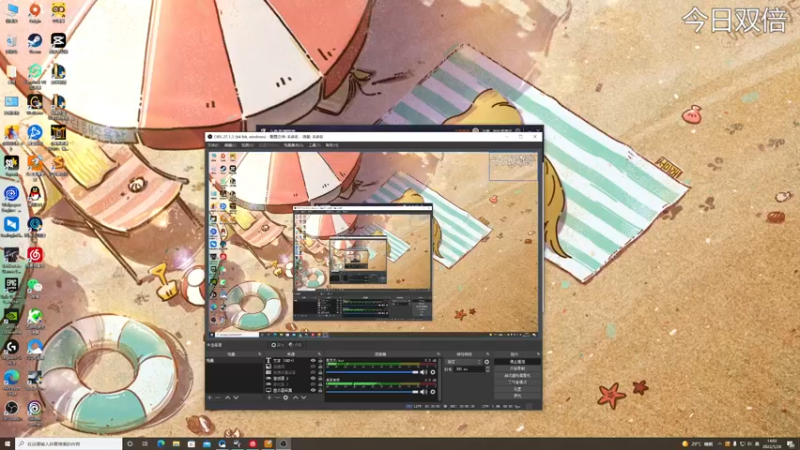
Task: Lock the Display Capture source
Action: click(x=320, y=390)
